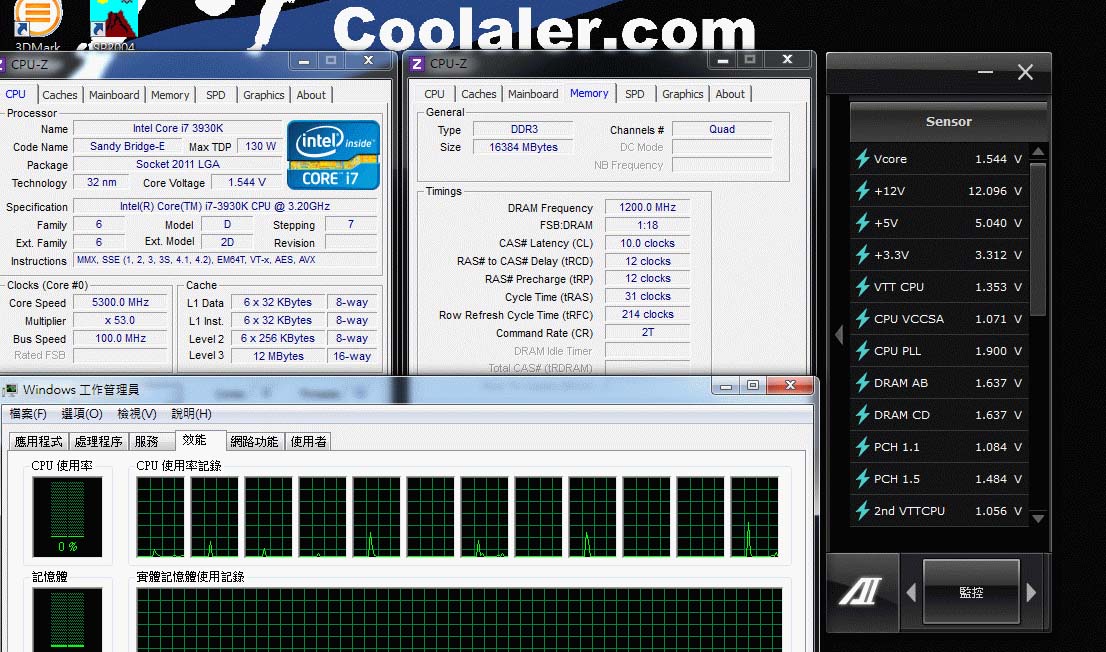
Task: Switch to the 應用程式 tab in Task Manager
Action: pyautogui.click(x=39, y=442)
